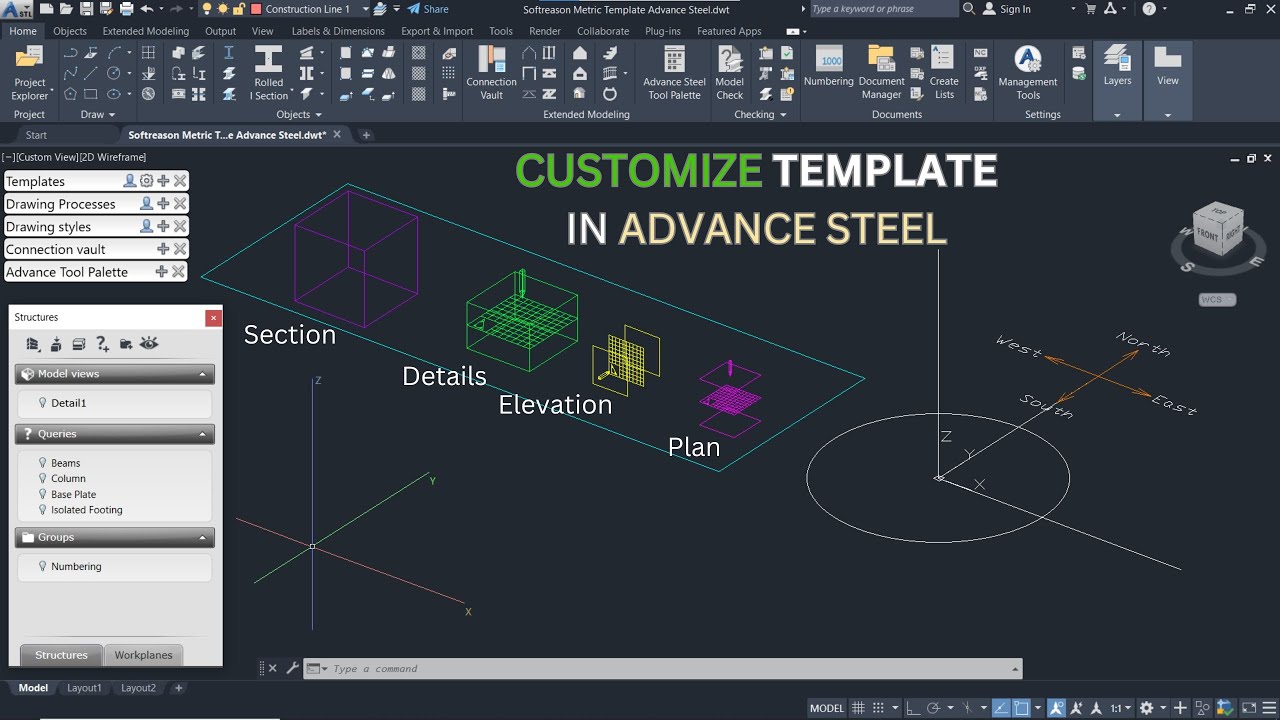1280x720 pixels.
Task: Click the Clean Screen icon
Action: coord(1247,708)
